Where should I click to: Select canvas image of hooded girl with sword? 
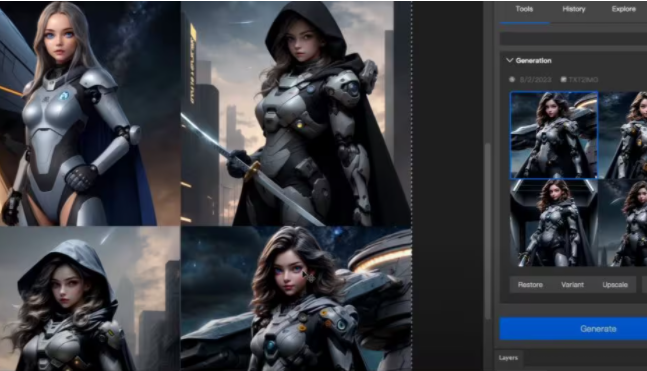click(x=295, y=113)
